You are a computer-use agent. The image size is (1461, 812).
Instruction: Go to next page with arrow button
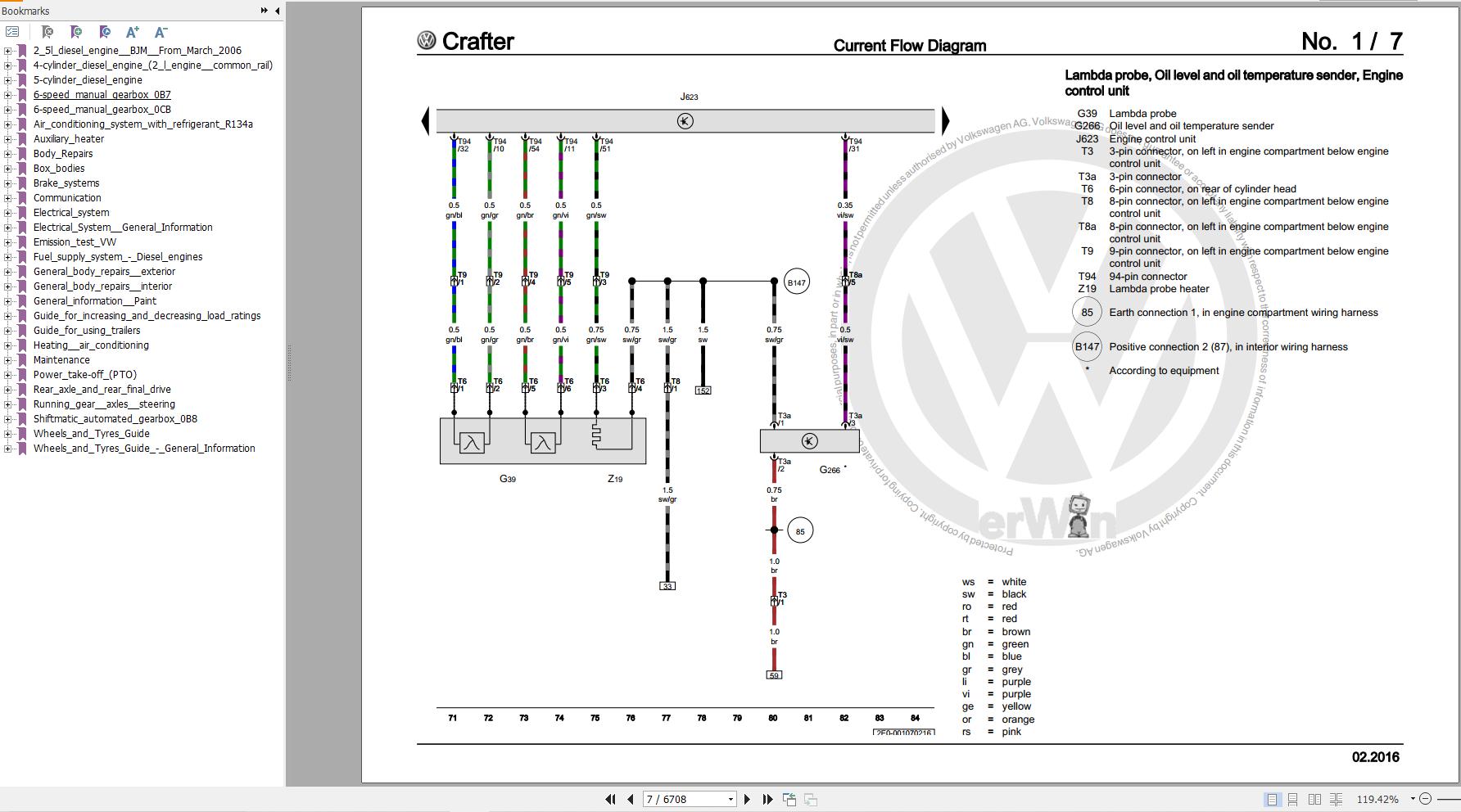coord(746,799)
